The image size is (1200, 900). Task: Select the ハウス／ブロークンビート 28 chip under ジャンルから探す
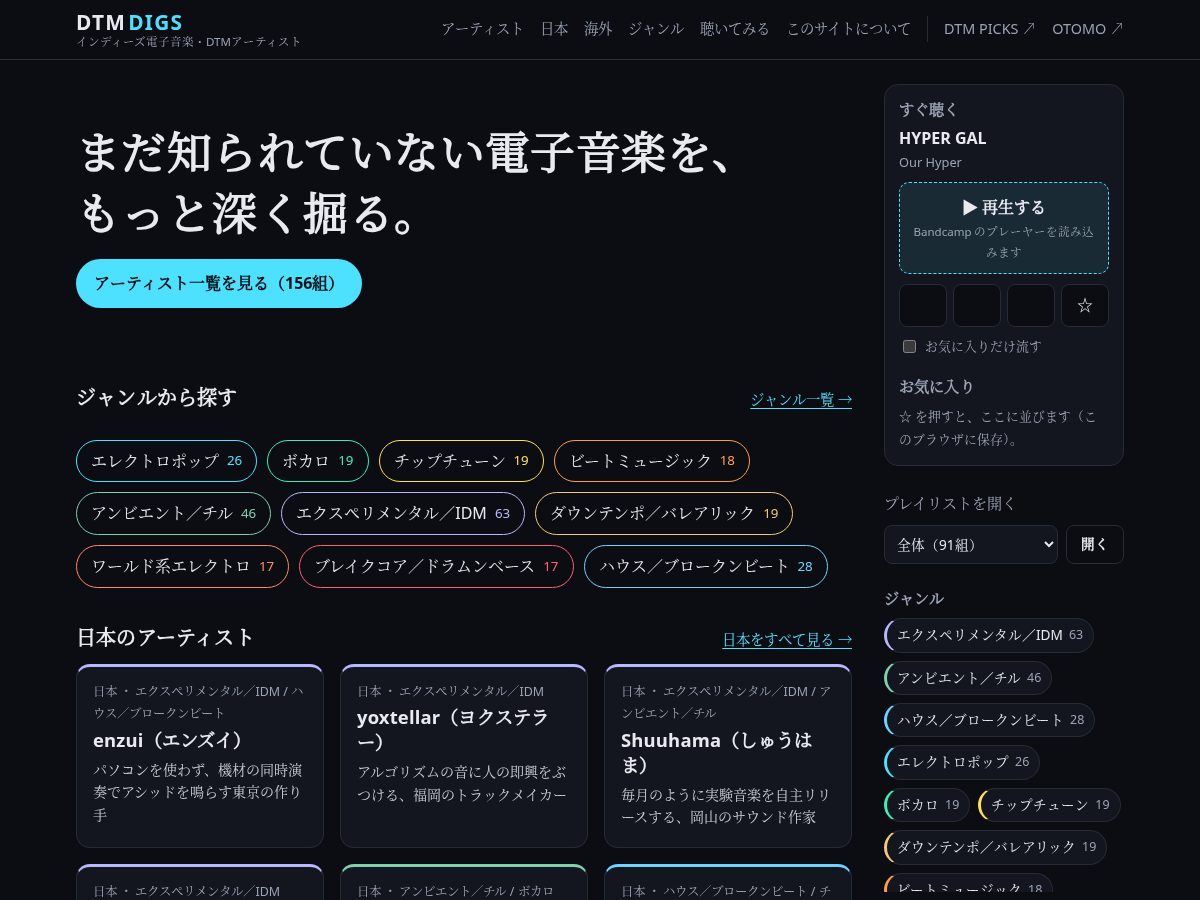(x=706, y=566)
